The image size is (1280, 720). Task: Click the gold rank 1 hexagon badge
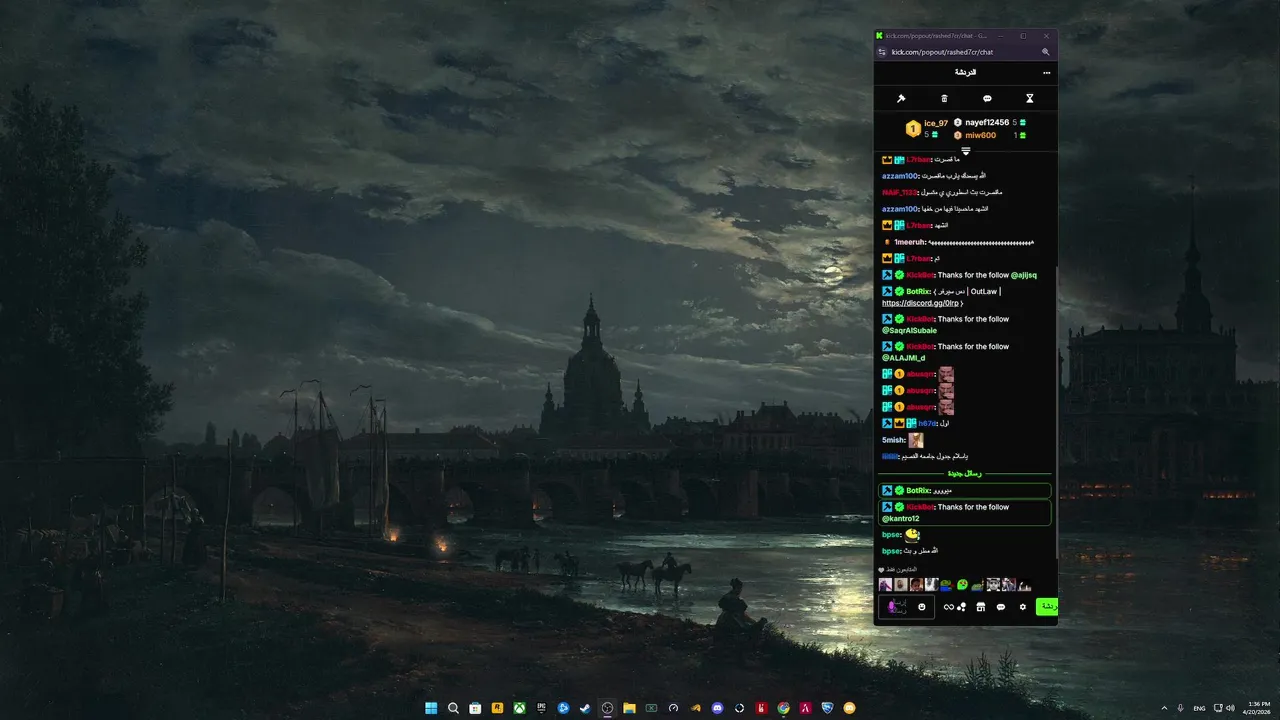tap(913, 129)
